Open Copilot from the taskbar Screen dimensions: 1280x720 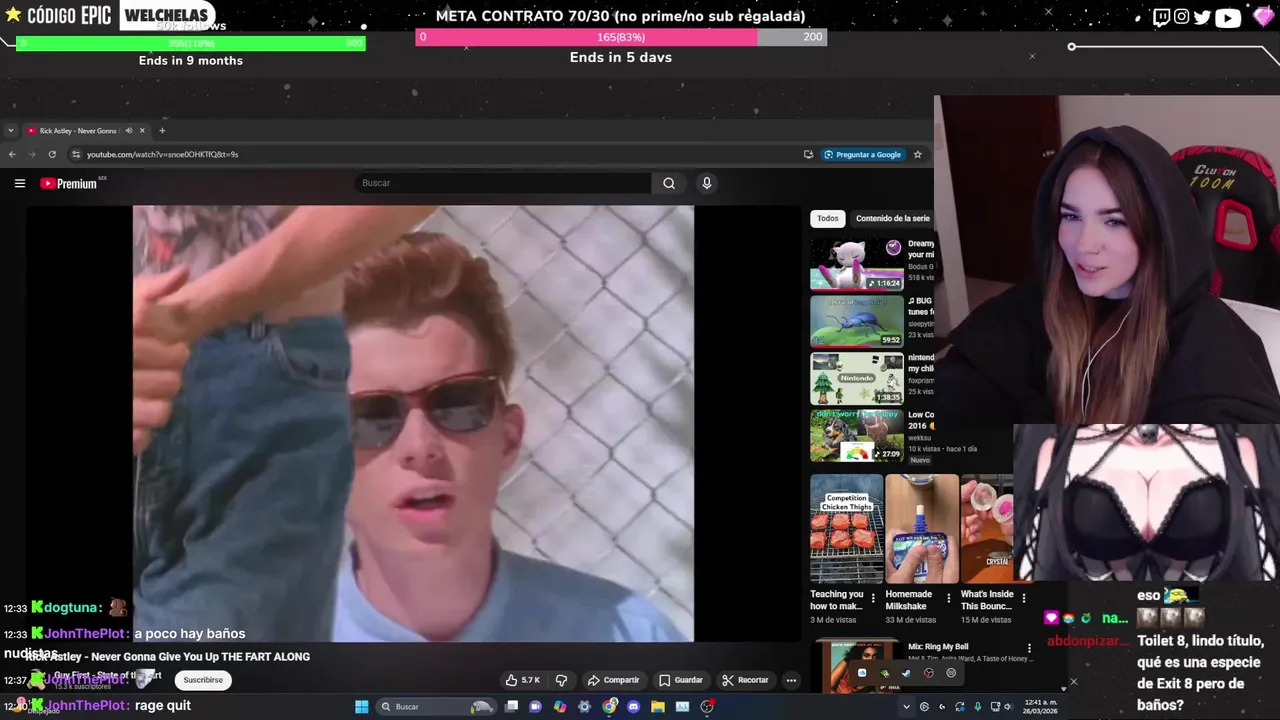(x=560, y=707)
